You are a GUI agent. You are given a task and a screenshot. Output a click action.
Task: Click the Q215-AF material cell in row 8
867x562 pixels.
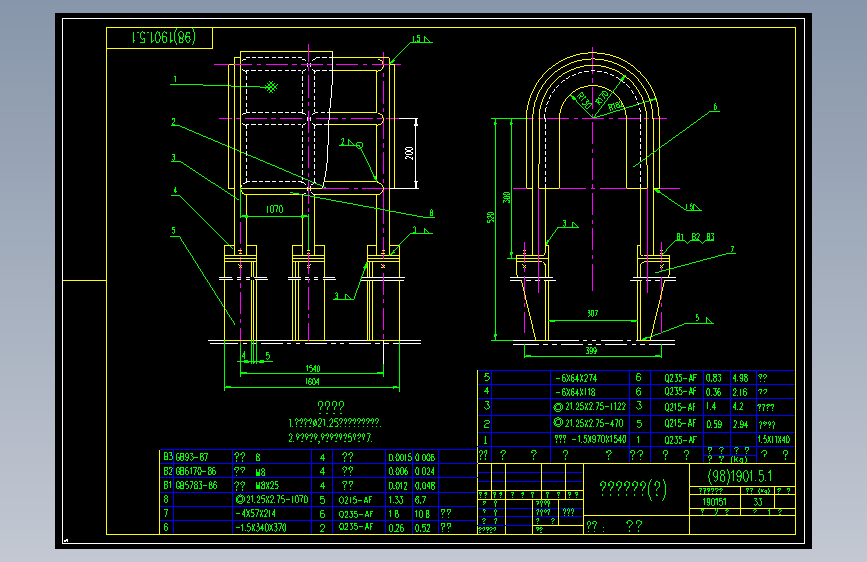point(356,499)
